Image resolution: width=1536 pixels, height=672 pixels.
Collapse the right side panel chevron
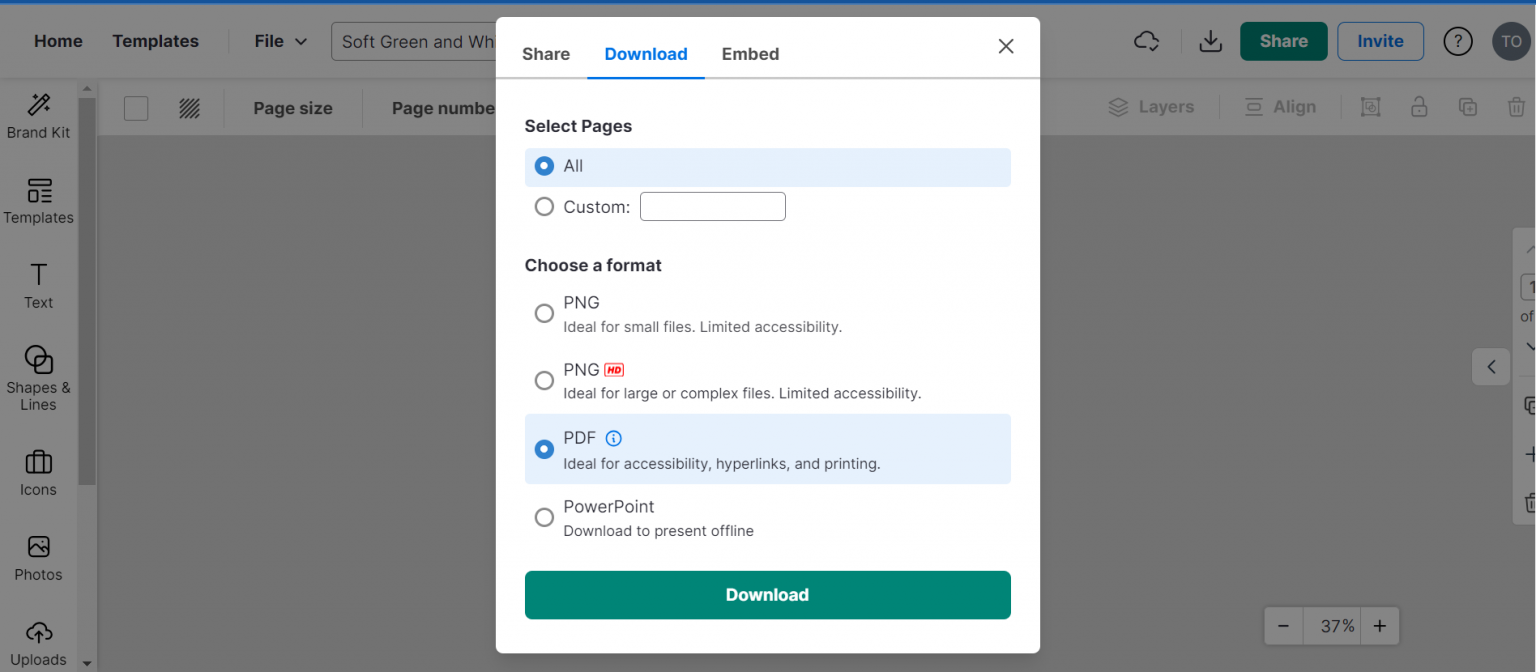[x=1491, y=367]
